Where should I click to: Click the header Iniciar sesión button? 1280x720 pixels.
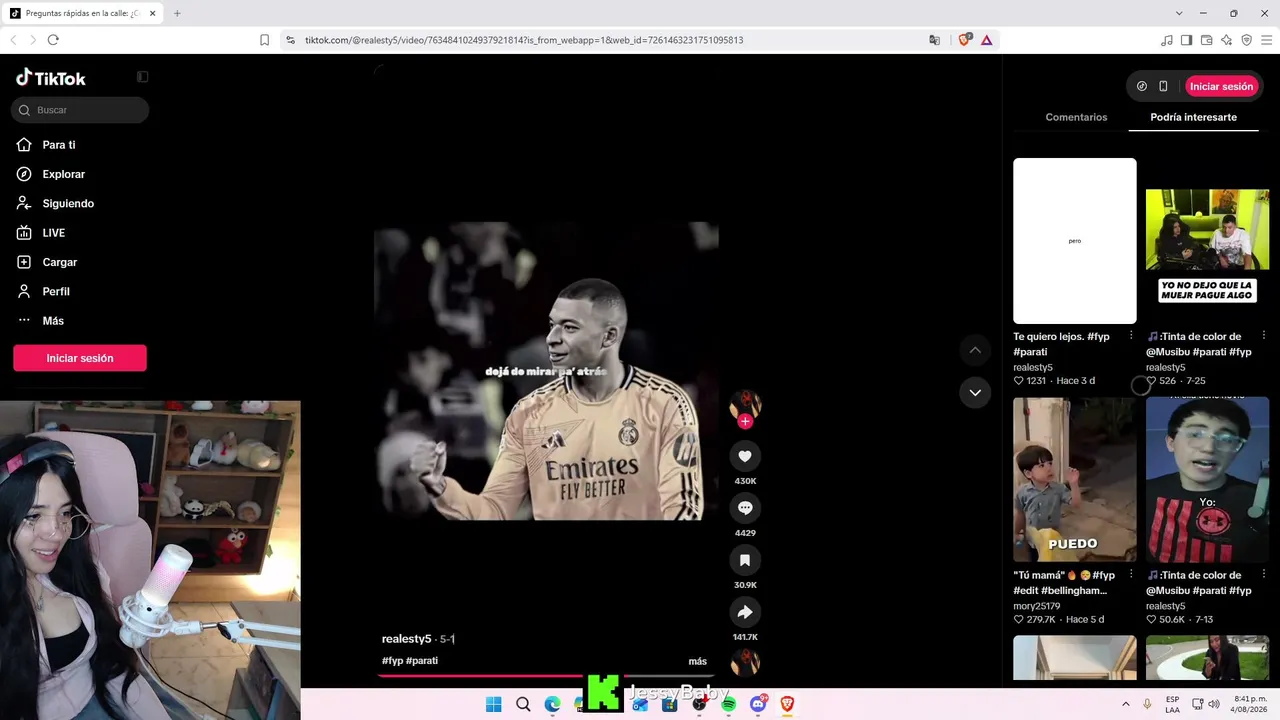click(1221, 86)
